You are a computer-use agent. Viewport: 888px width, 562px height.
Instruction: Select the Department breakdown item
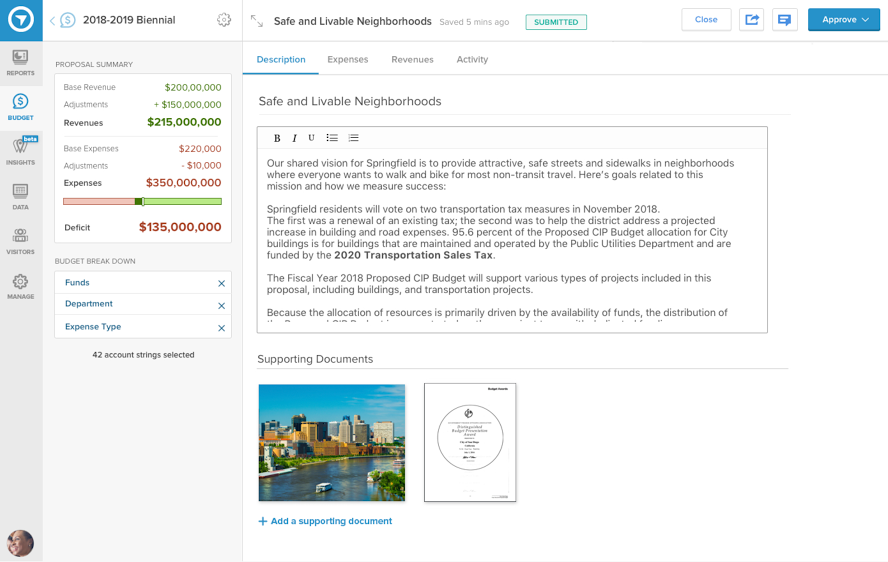(143, 304)
